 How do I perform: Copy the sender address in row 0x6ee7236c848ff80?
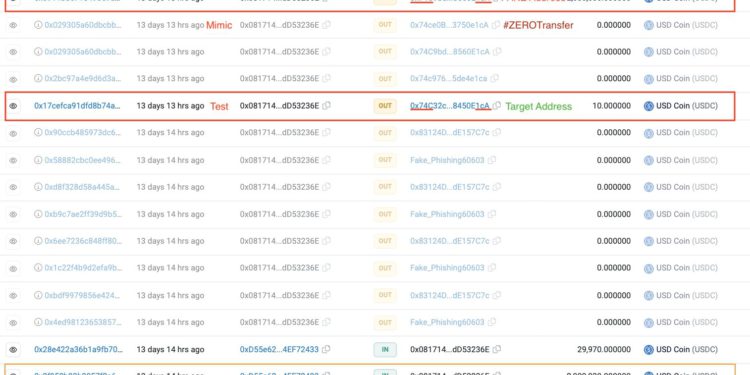326,241
